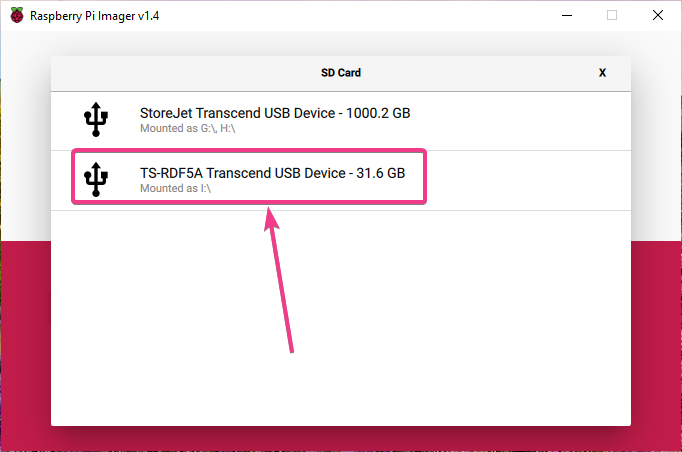Minimize the Raspberry Pi Imager window
This screenshot has width=682, height=452.
coord(566,15)
